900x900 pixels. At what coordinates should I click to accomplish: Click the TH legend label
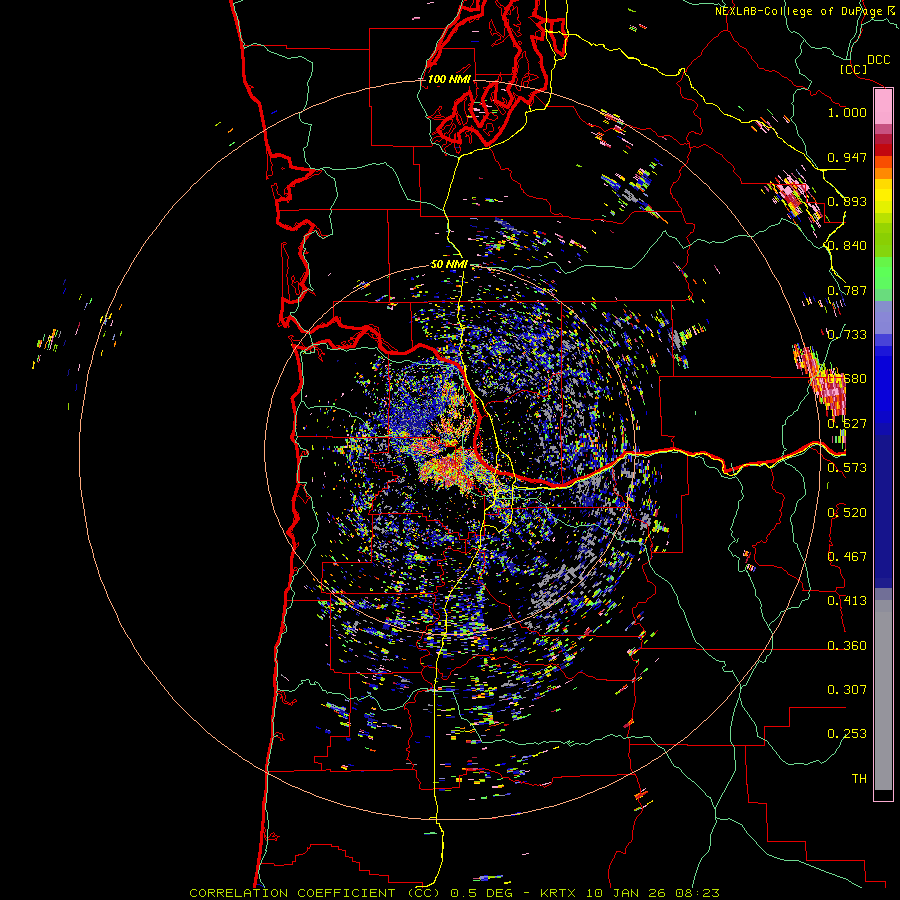point(859,779)
